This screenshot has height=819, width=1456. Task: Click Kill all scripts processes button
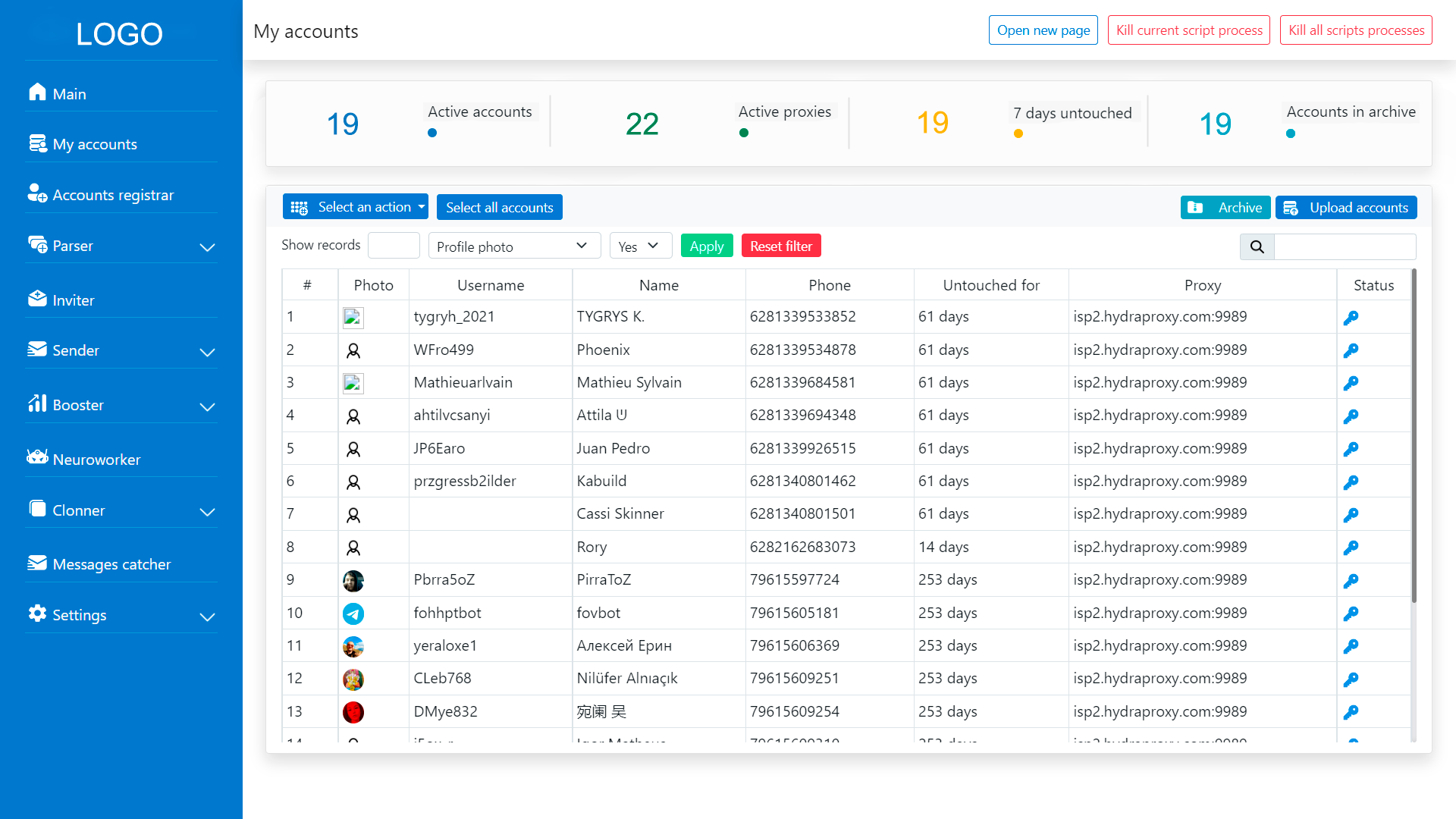tap(1356, 30)
